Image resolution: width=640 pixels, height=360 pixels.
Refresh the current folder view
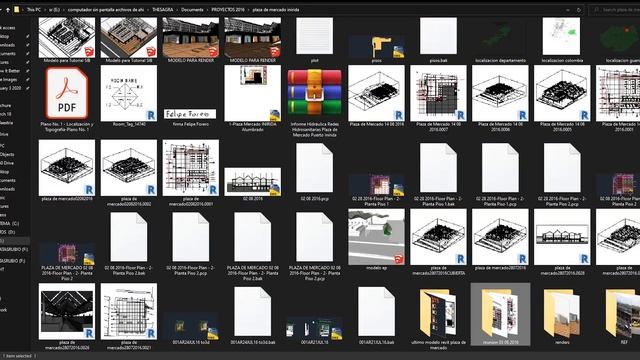pyautogui.click(x=578, y=9)
